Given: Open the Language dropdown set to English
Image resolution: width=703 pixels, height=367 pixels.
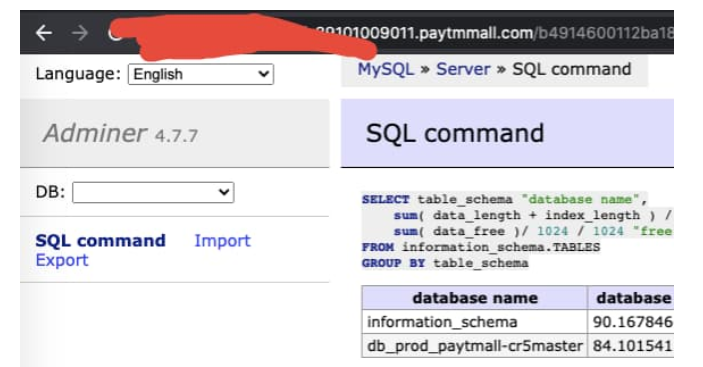Looking at the screenshot, I should pos(201,74).
